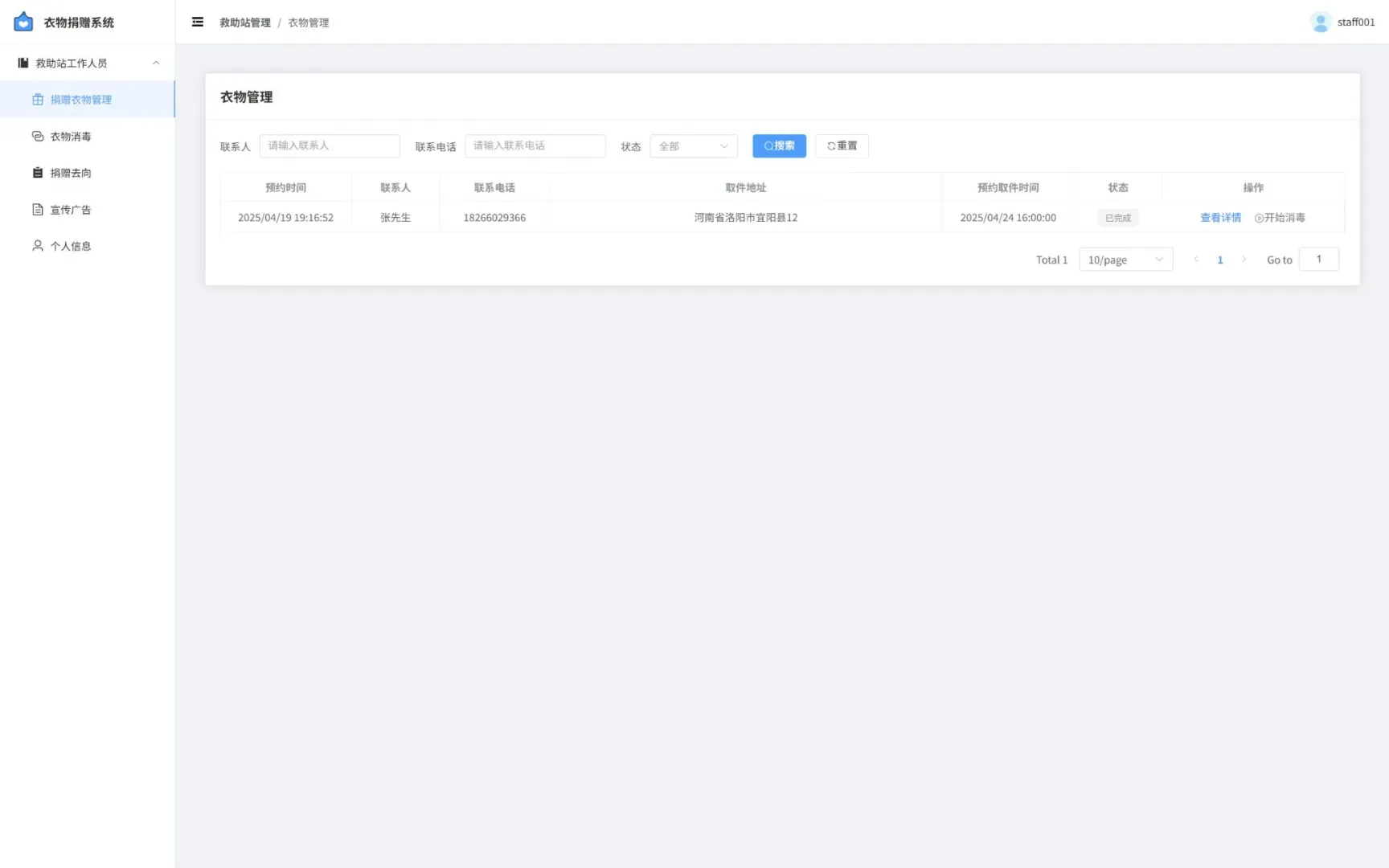Toggle the sidebar with the hamburger icon
1389x868 pixels.
(x=198, y=22)
